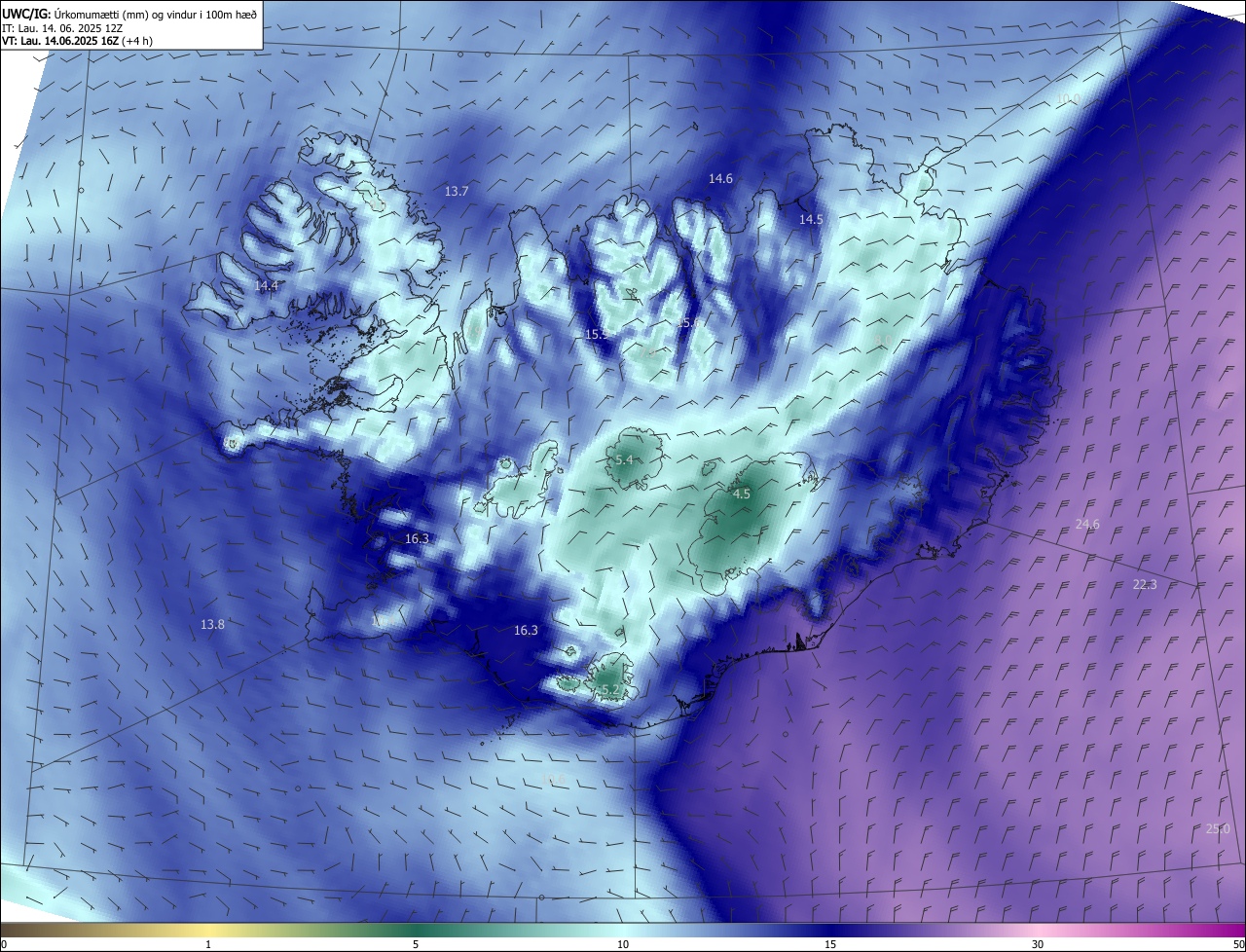Click the 14.4 value label over the Westfjords
1246x952 pixels.
tap(266, 285)
